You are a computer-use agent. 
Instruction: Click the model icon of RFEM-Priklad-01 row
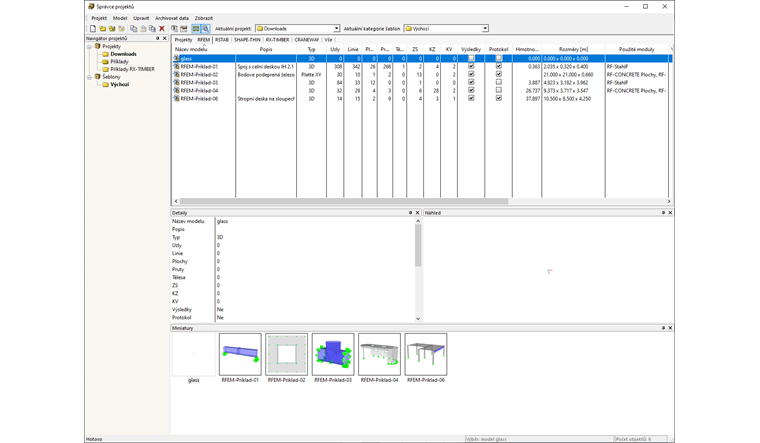click(176, 66)
